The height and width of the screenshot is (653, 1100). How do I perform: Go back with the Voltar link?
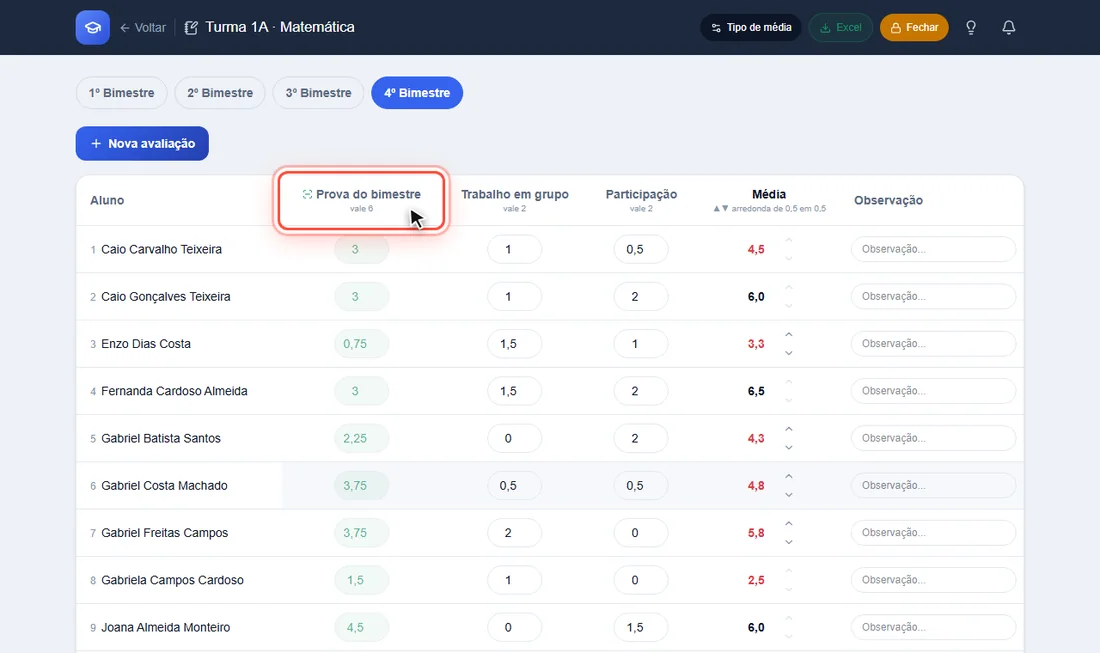click(x=143, y=28)
